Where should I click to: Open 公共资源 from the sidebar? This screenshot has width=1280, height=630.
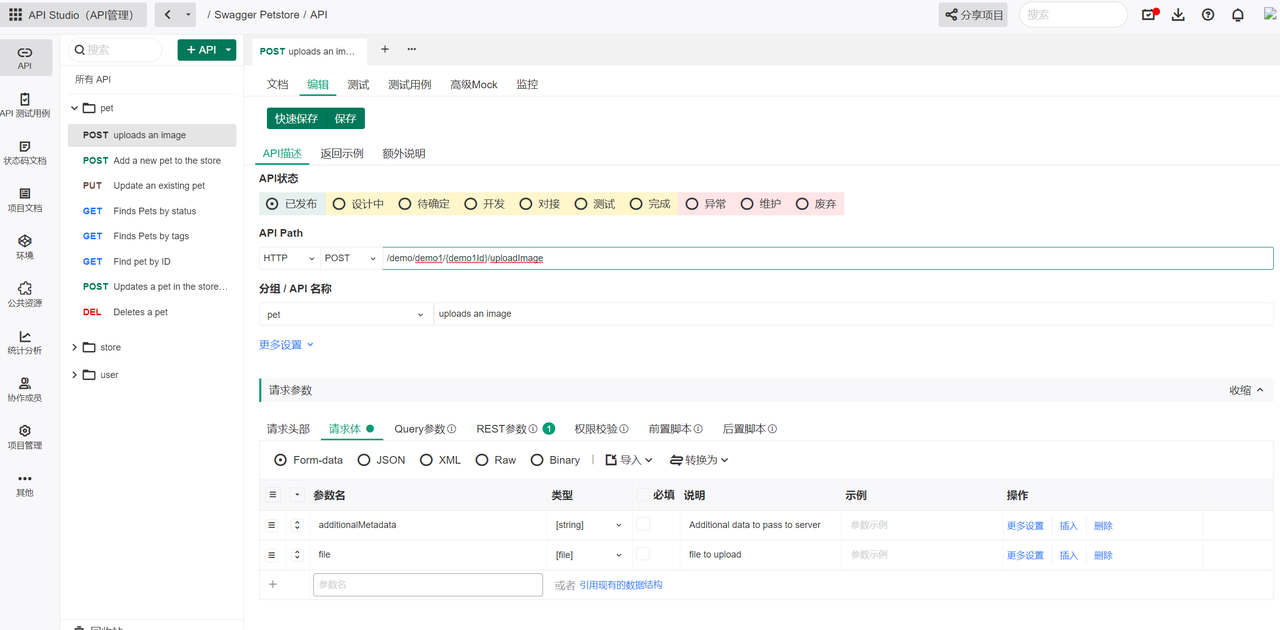(25, 293)
